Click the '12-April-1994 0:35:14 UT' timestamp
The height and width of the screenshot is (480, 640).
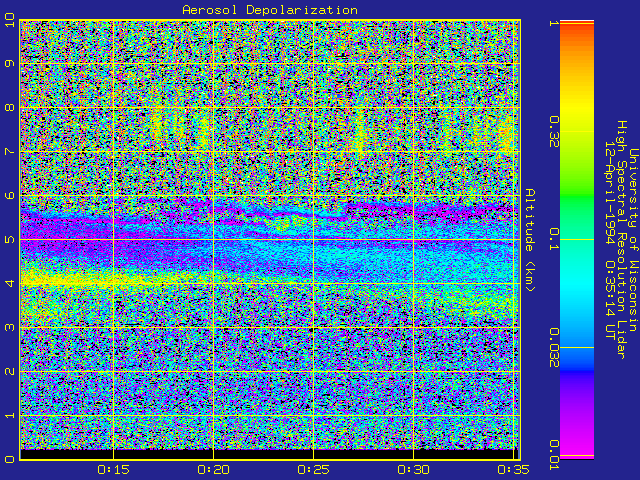point(609,240)
